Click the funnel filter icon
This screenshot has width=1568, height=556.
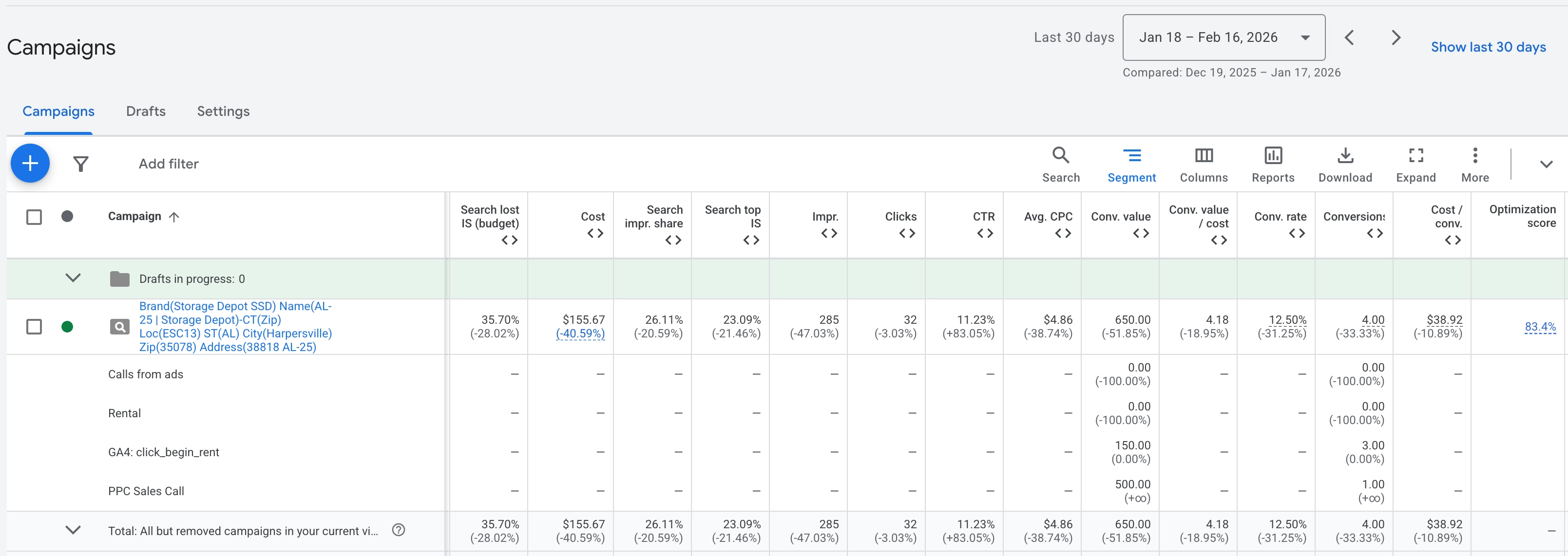[81, 164]
